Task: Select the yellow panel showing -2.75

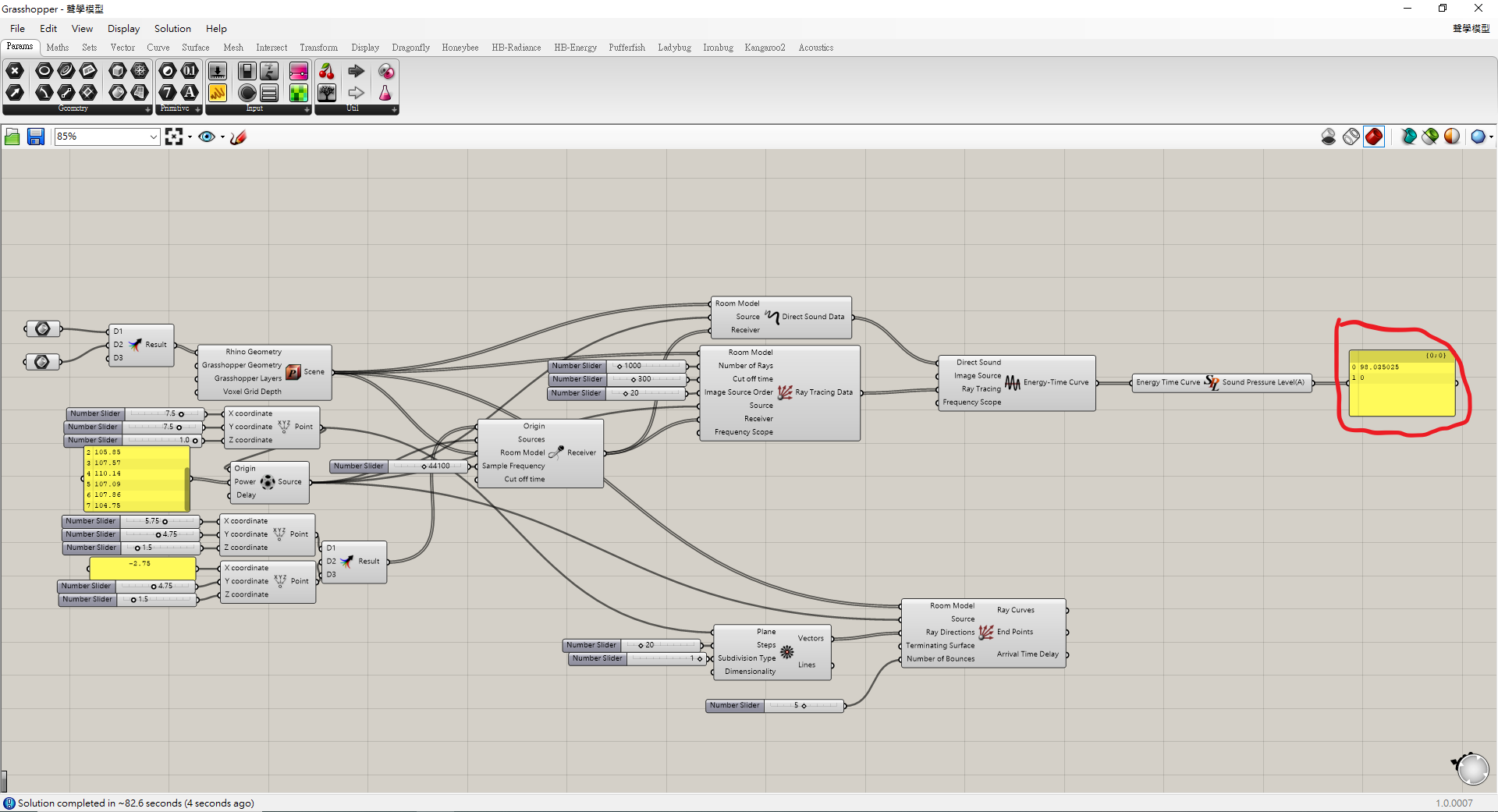Action: (142, 568)
